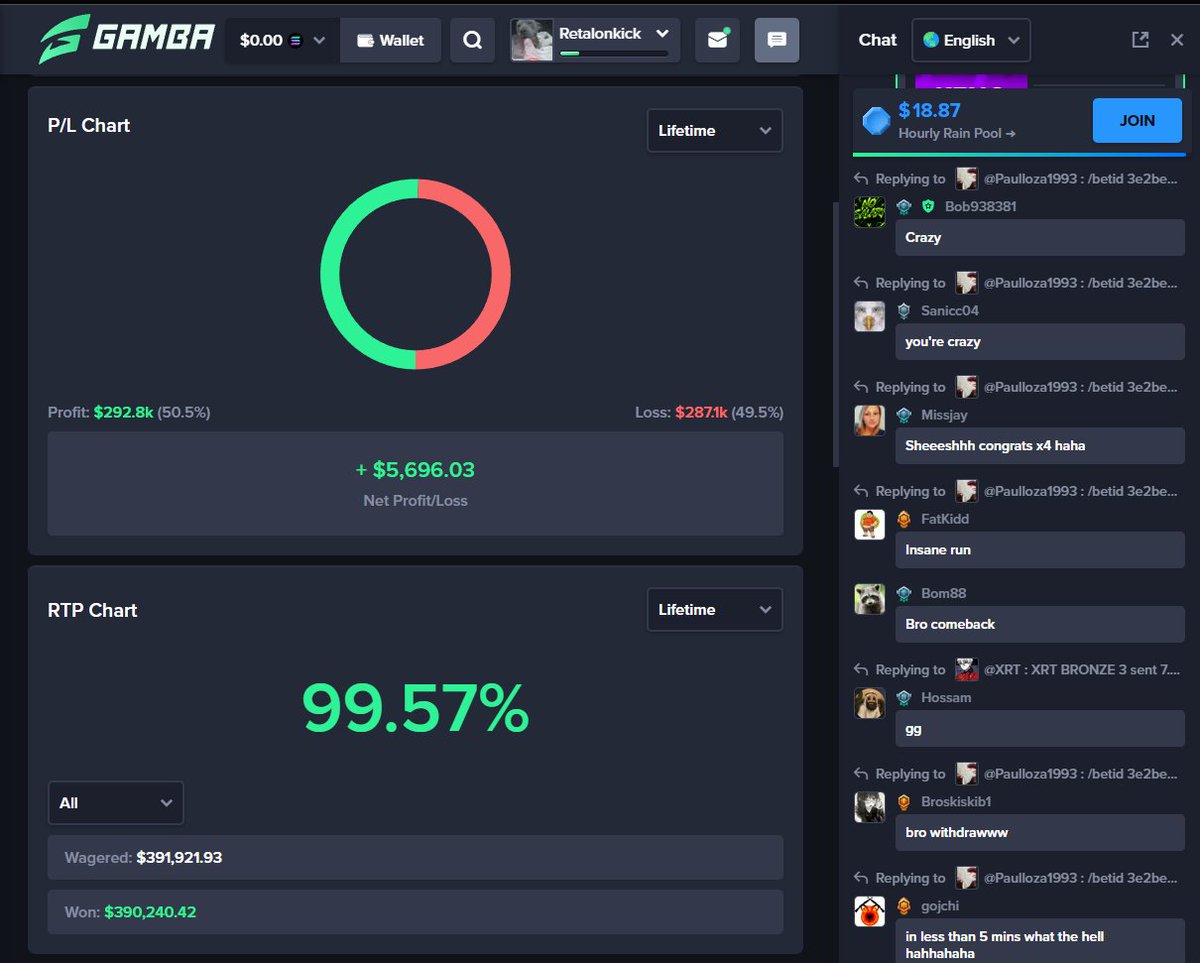Click username Hossam
The width and height of the screenshot is (1200, 963).
(x=946, y=698)
